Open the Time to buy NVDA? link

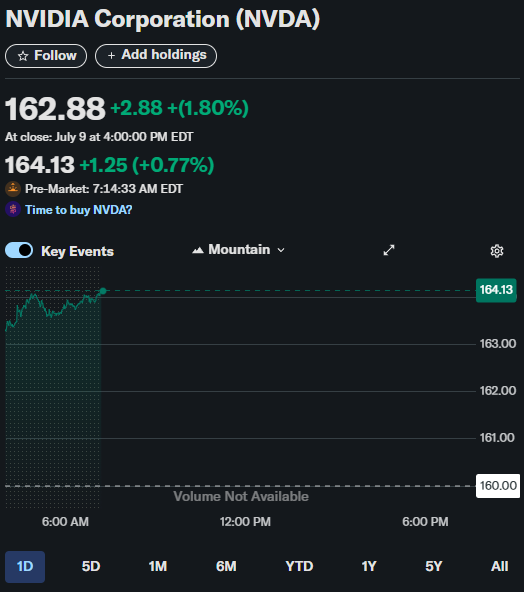pos(79,210)
